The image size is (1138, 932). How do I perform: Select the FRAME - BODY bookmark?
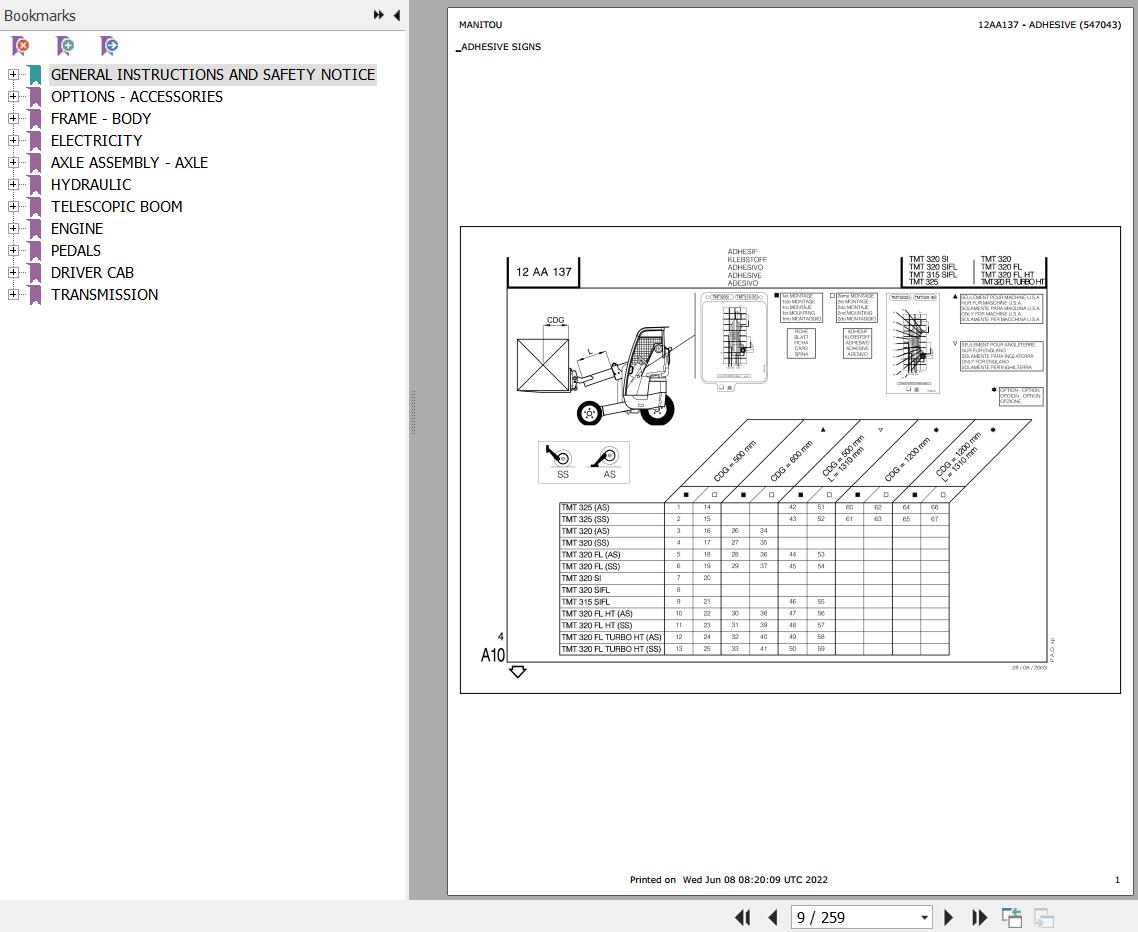click(101, 118)
